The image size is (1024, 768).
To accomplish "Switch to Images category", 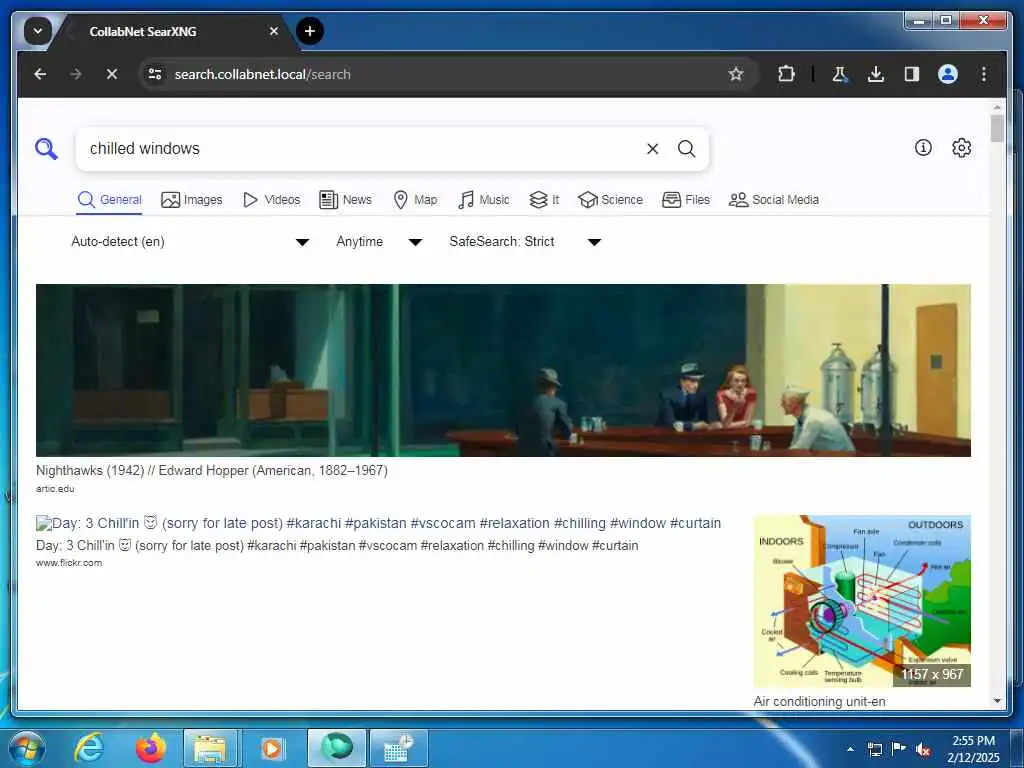I will pos(191,200).
